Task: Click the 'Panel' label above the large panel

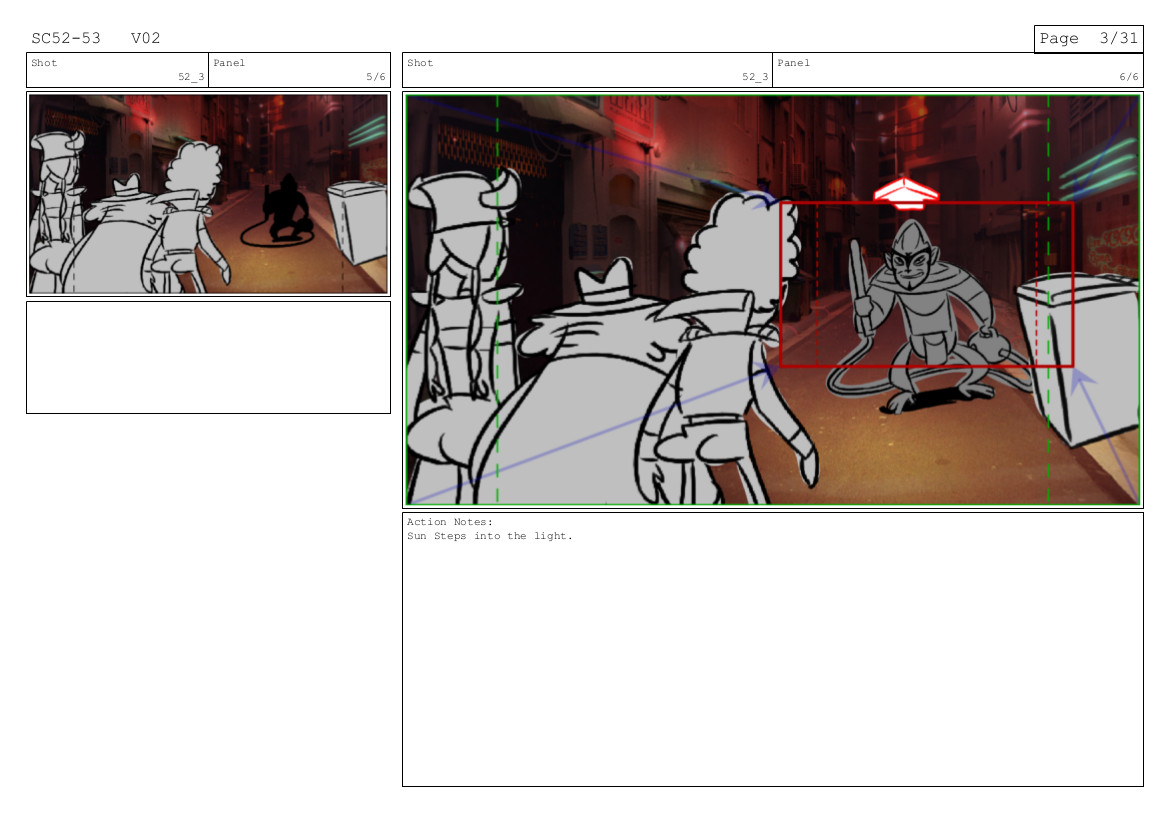Action: (x=793, y=63)
